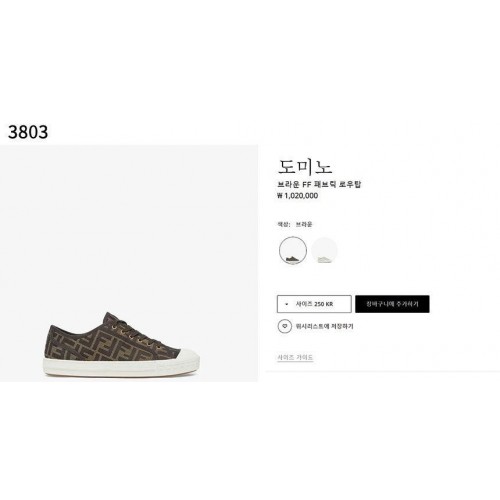Screen dimensions: 500x500
Task: Click the ₩ 1,020,000 price text
Action: 297,196
